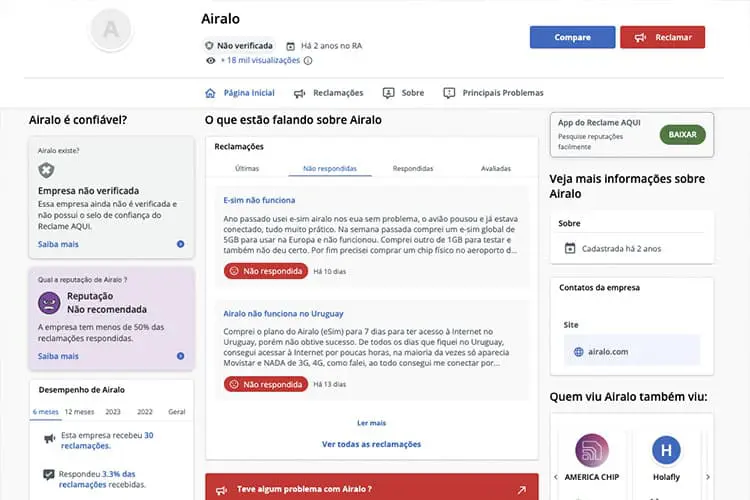Click the Não verificada label in header
The height and width of the screenshot is (500, 750).
[244, 46]
